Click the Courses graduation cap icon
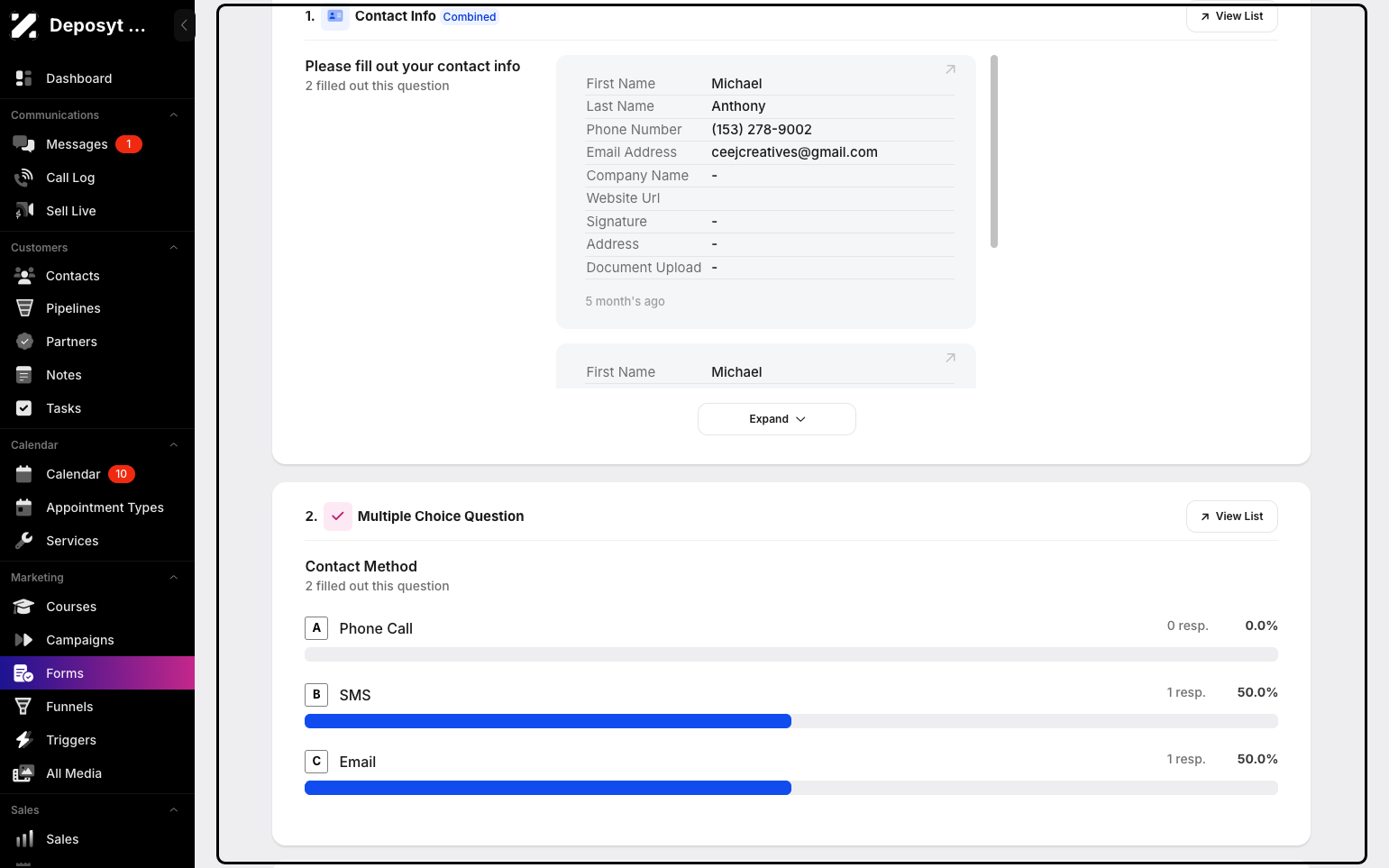This screenshot has height=868, width=1389. (24, 607)
